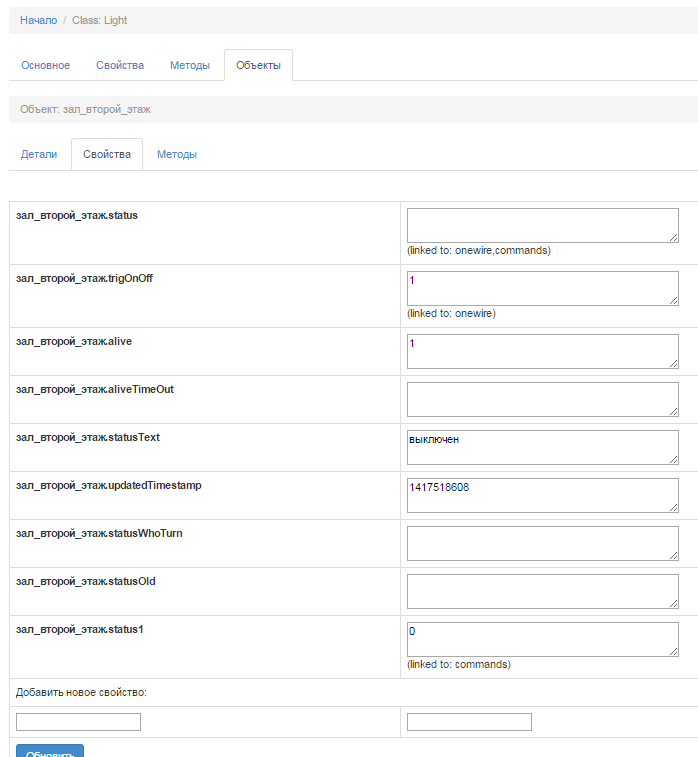The height and width of the screenshot is (757, 698).
Task: Select the Объекты tab
Action: [x=258, y=65]
